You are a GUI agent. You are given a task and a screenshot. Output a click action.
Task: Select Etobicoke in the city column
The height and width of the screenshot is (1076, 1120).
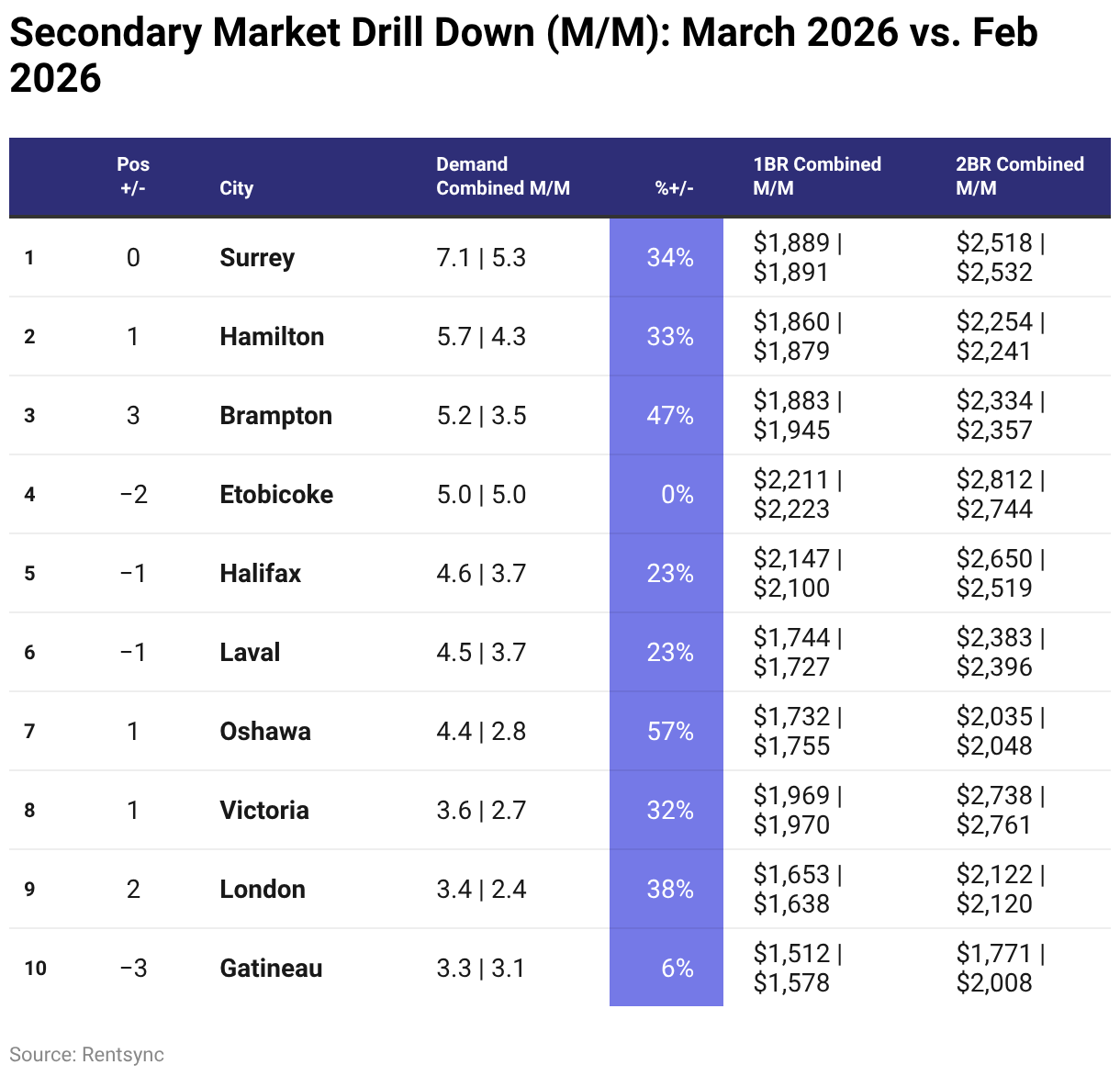pyautogui.click(x=276, y=495)
